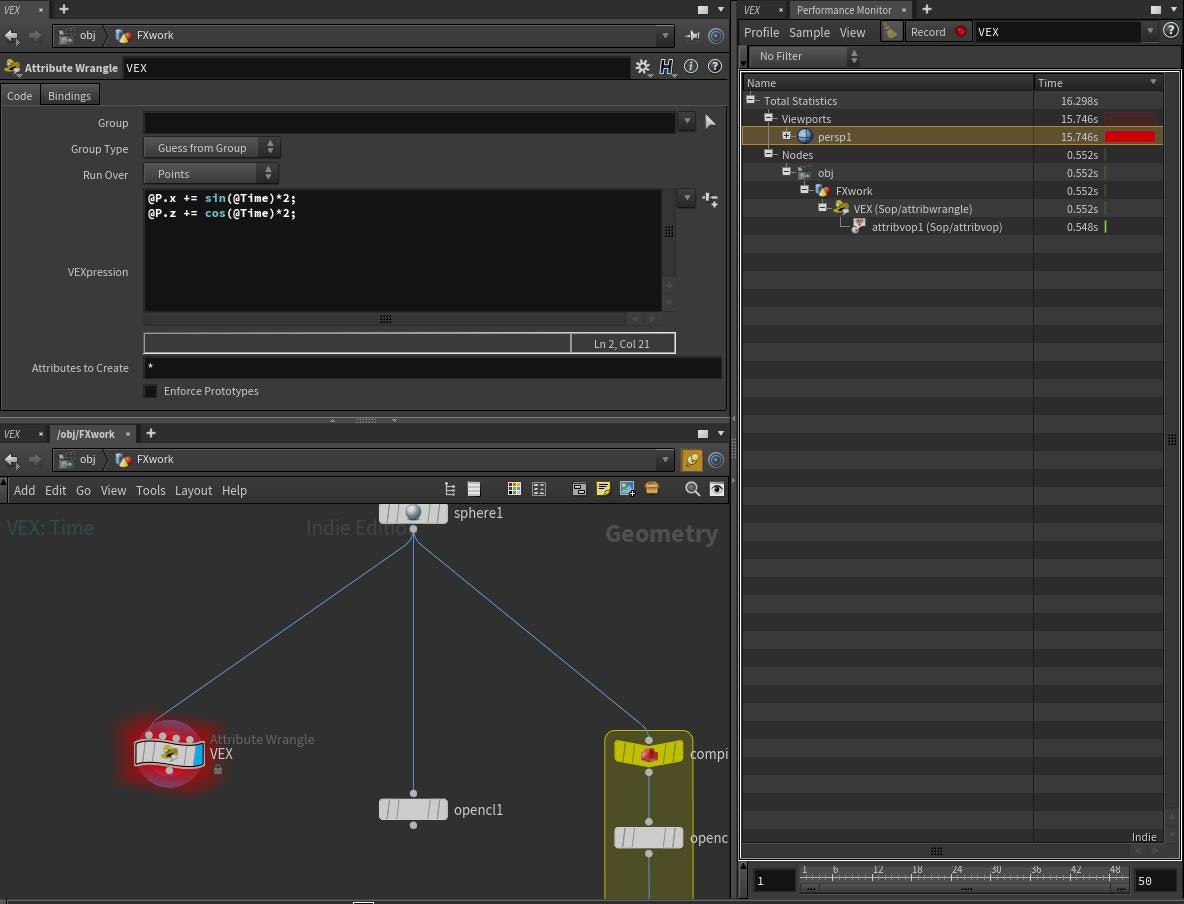The height and width of the screenshot is (904, 1184).
Task: Select the opencl1 node
Action: (413, 810)
